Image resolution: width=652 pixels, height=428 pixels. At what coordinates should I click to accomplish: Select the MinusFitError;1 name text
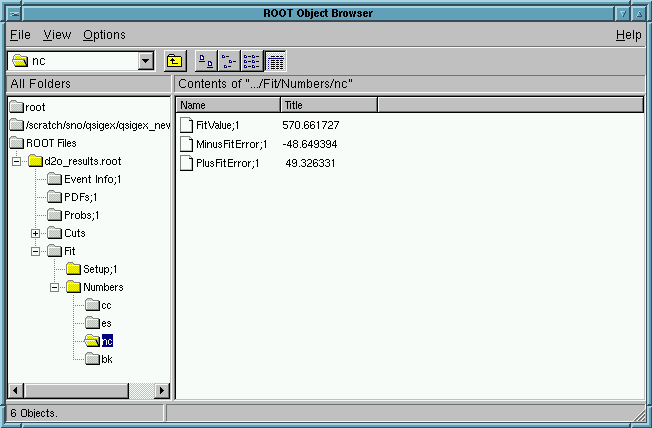coord(232,144)
